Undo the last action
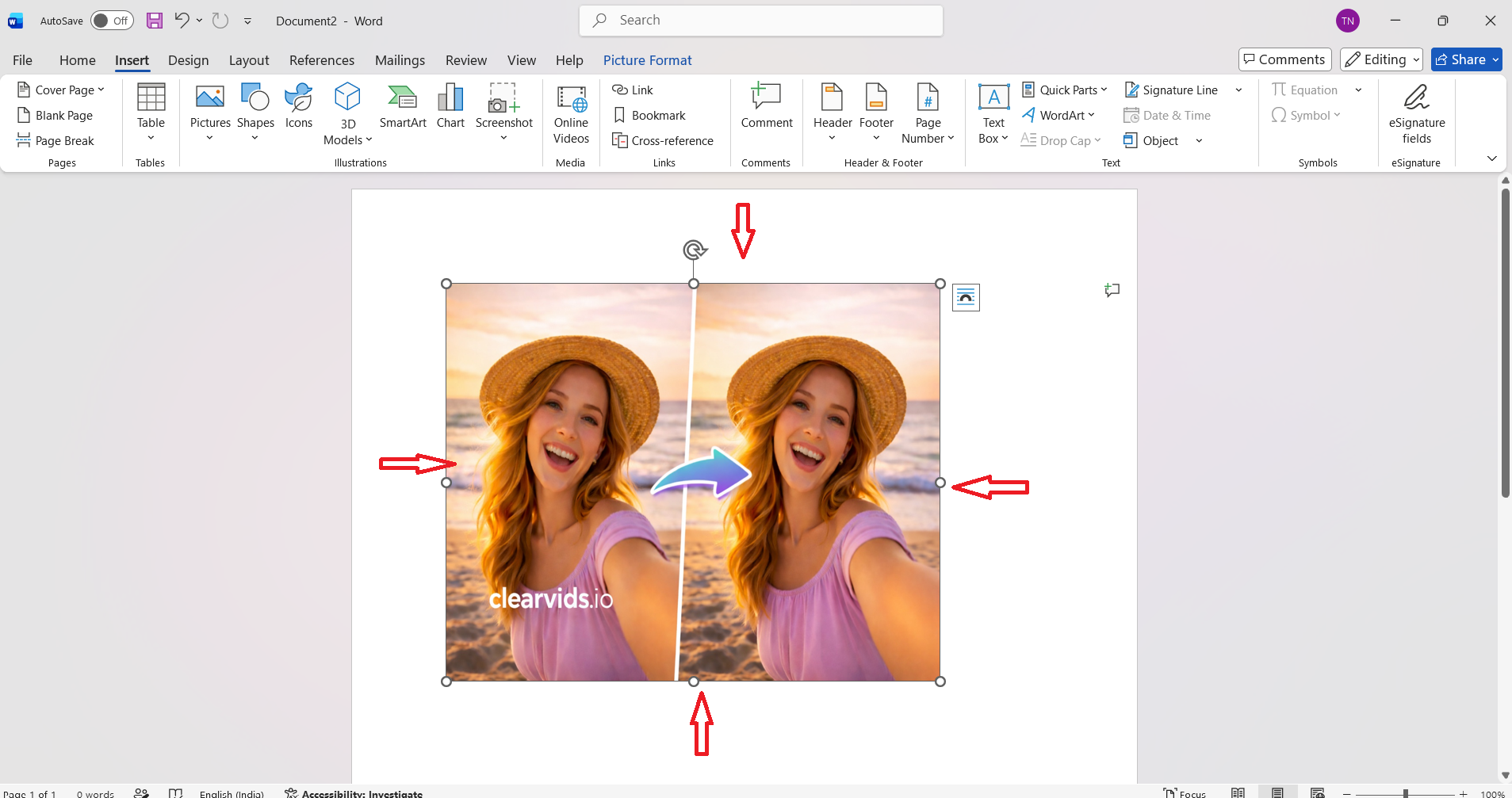Viewport: 1512px width, 798px height. (x=182, y=21)
